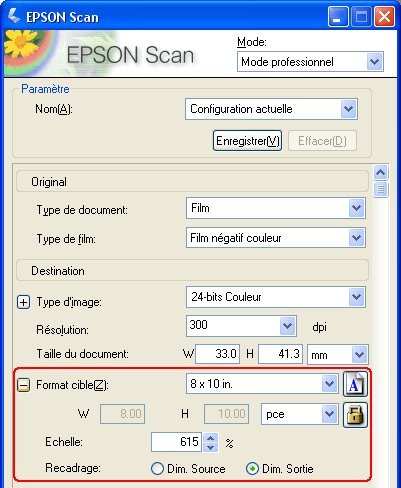The image size is (401, 488).
Task: Click the Echelle 615 percentage field
Action: pyautogui.click(x=176, y=442)
